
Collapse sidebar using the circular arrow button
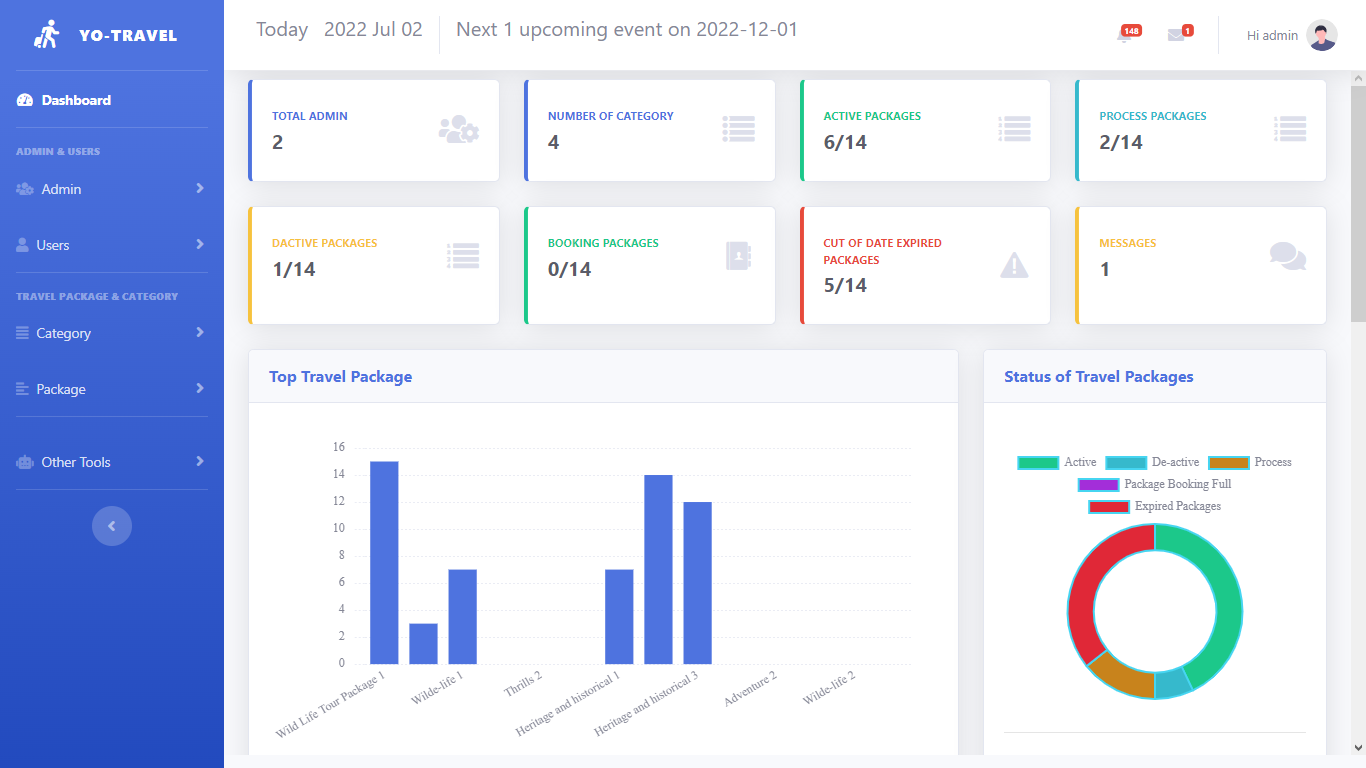click(x=111, y=525)
